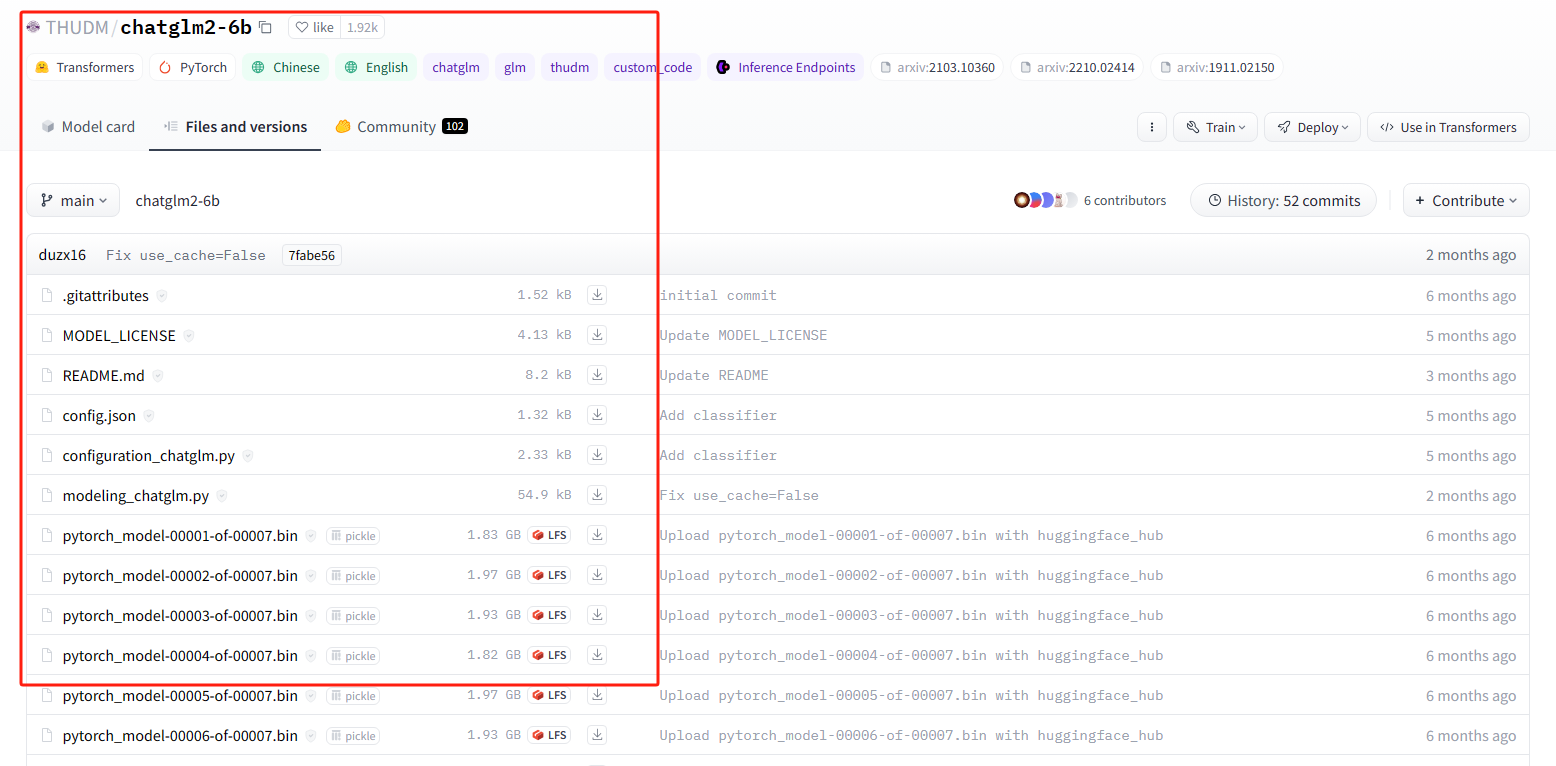Screen dimensions: 1556x766
Task: Open the configuration_chatglm.py file
Action: point(148,455)
